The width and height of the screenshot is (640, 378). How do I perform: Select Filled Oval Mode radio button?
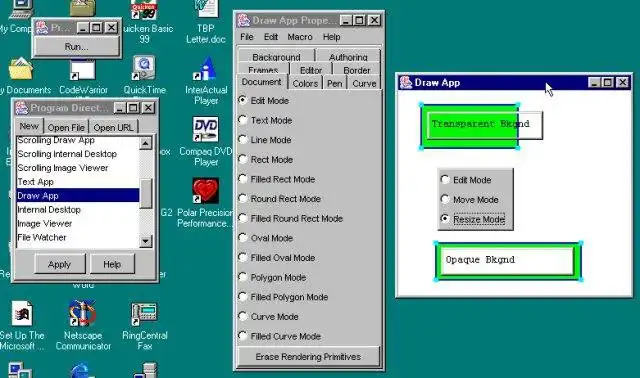242,257
